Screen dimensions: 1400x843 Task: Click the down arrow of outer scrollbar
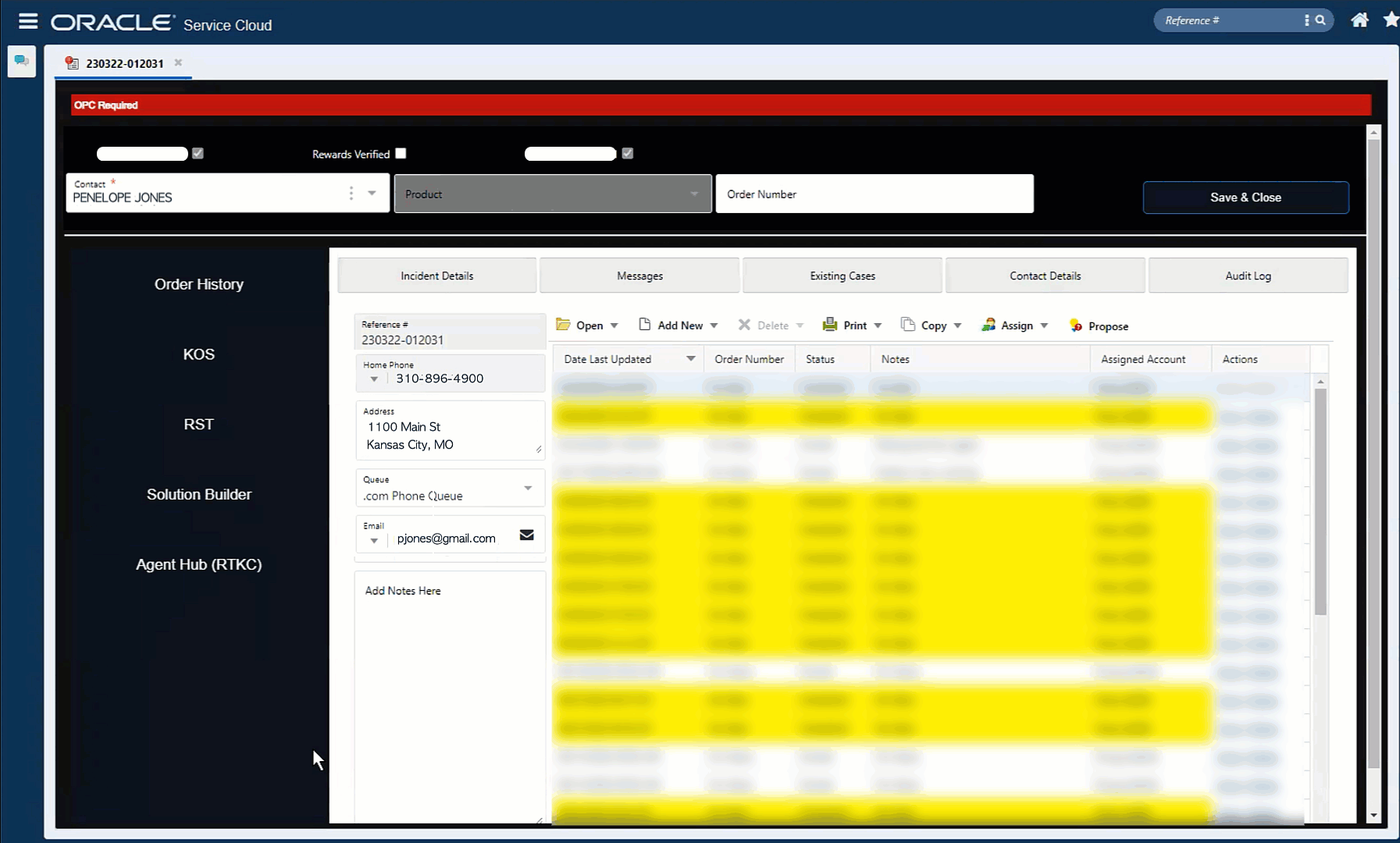pyautogui.click(x=1373, y=816)
